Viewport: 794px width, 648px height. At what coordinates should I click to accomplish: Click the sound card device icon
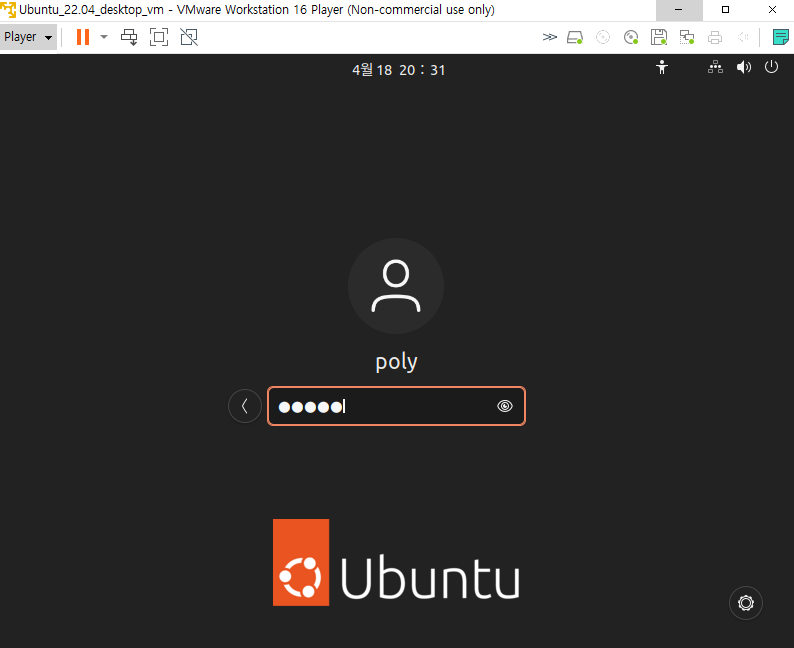click(x=743, y=37)
